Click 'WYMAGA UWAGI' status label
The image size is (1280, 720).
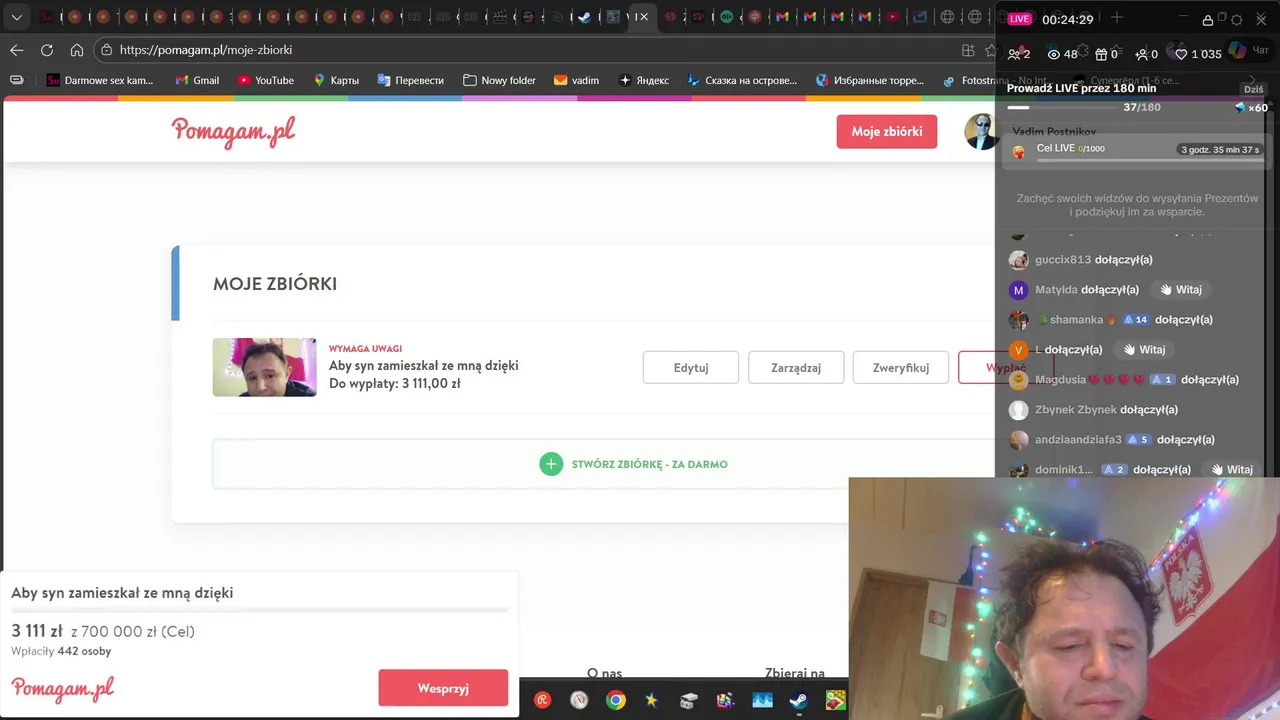coord(365,348)
